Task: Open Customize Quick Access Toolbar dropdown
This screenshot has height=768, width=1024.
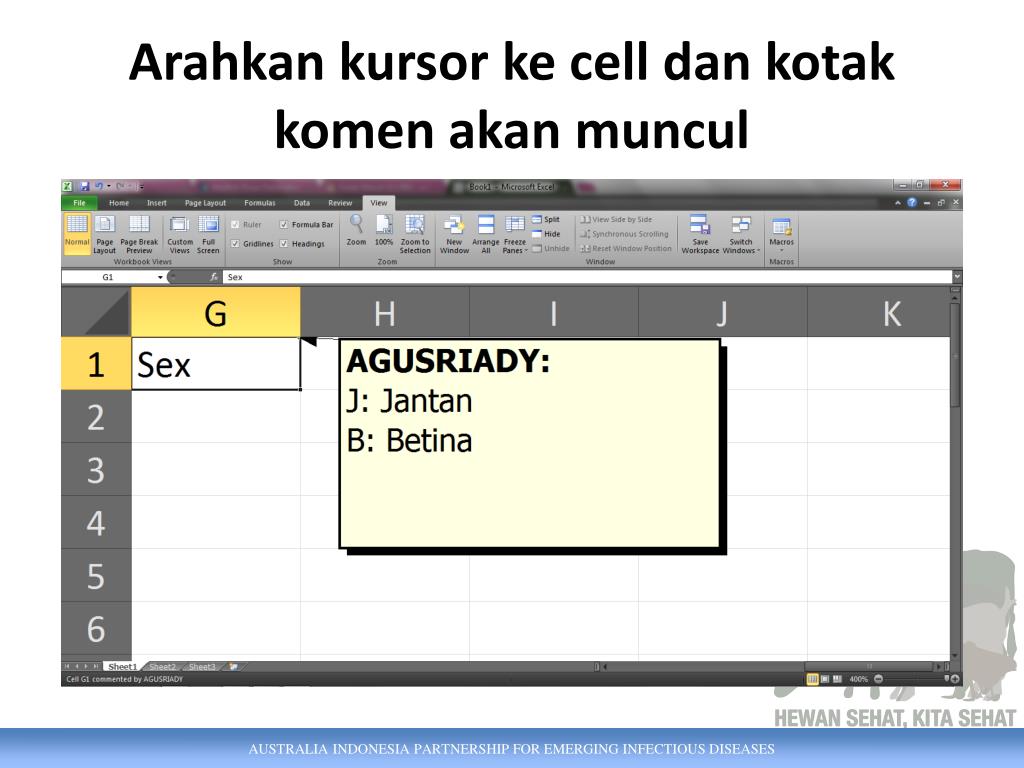Action: click(140, 187)
